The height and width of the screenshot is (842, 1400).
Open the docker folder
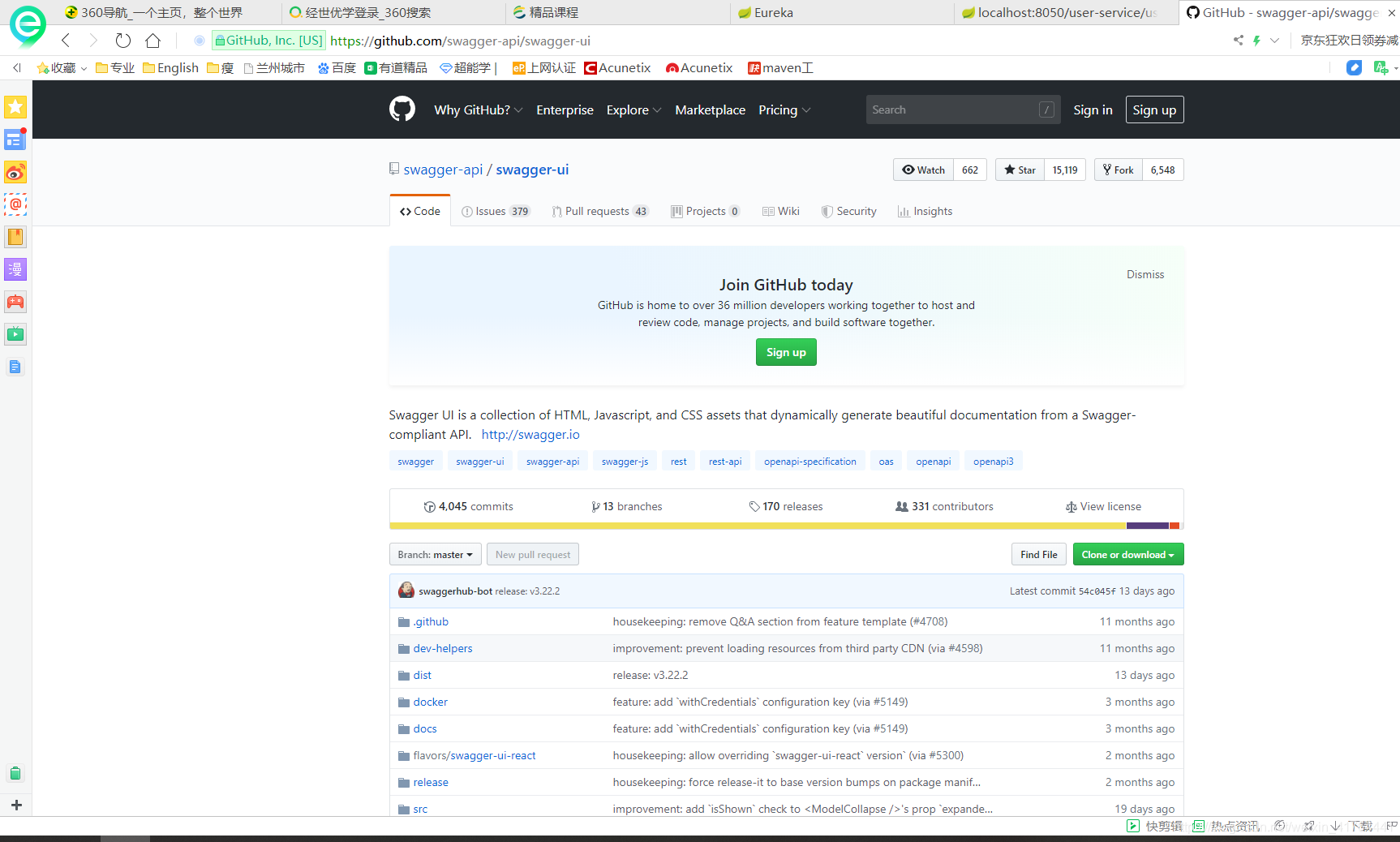click(430, 702)
